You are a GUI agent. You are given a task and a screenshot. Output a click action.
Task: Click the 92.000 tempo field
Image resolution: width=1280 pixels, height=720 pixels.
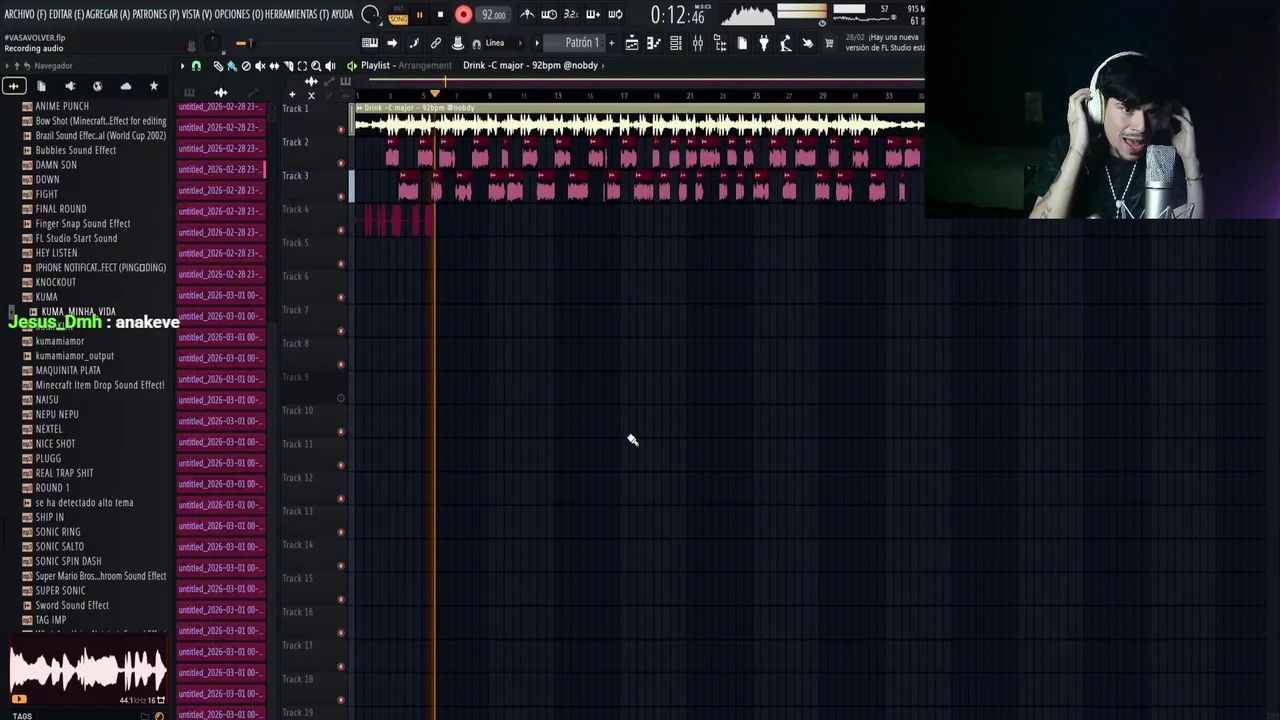point(493,15)
